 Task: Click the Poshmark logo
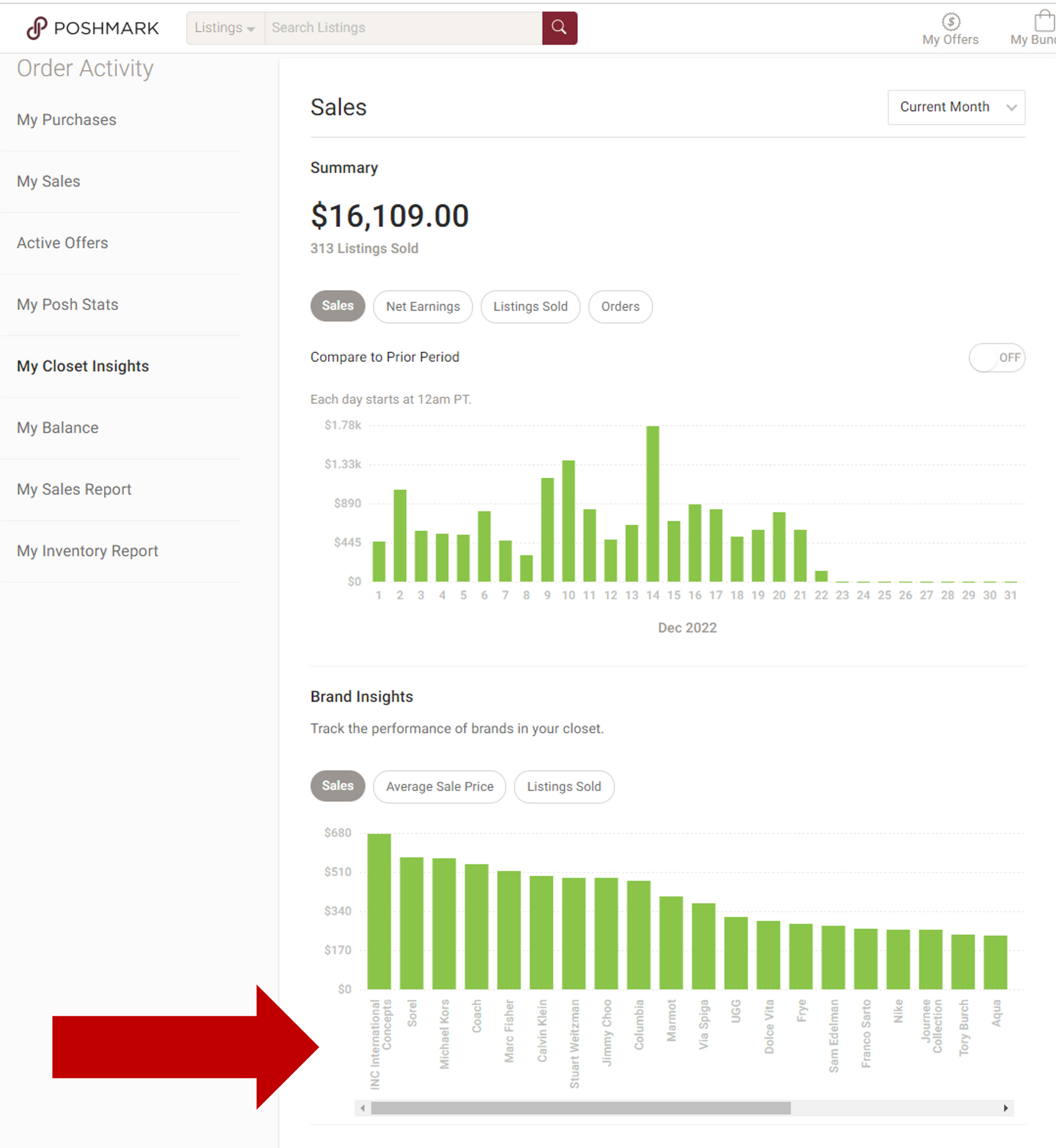93,28
